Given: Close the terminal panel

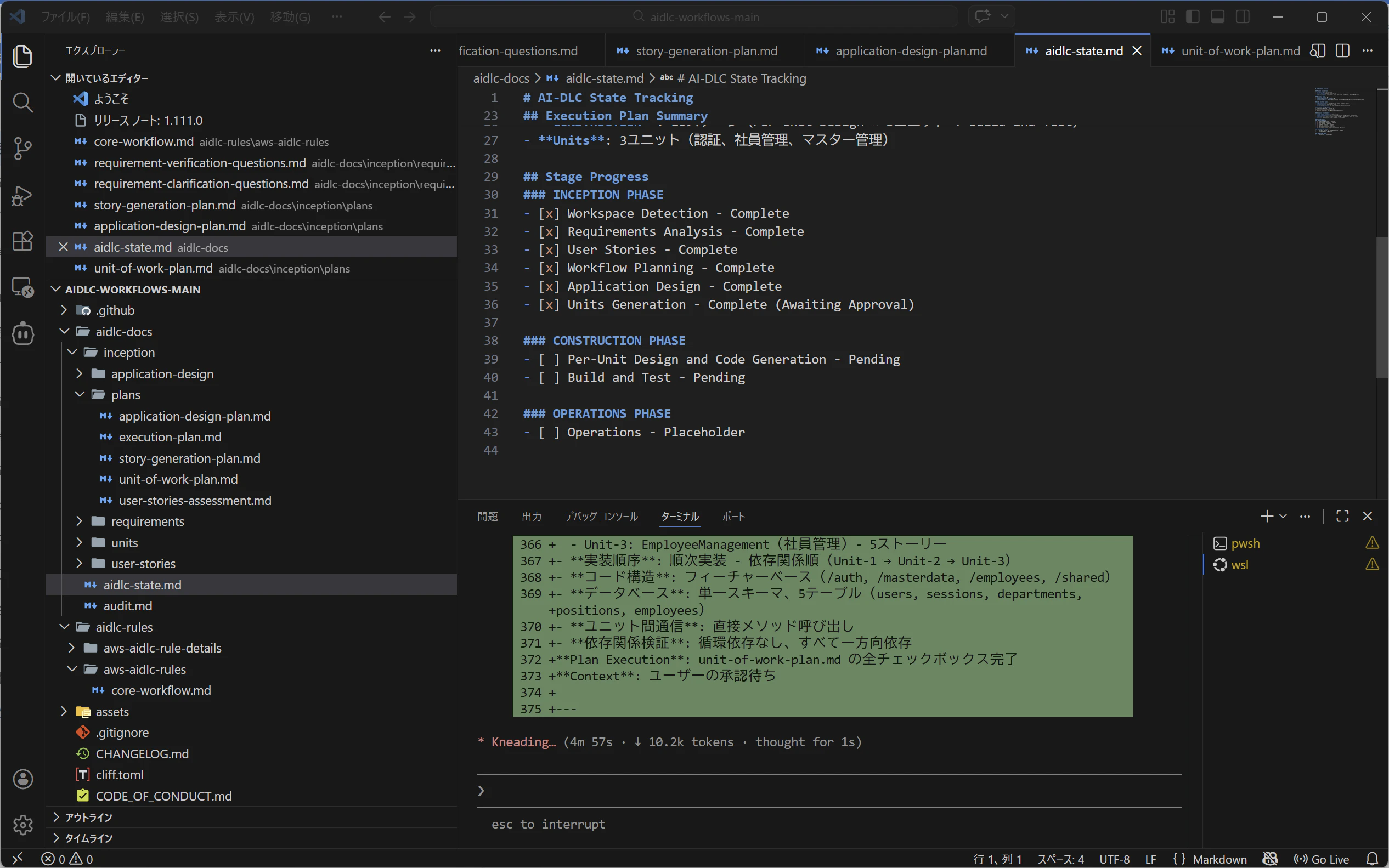Looking at the screenshot, I should pyautogui.click(x=1368, y=516).
